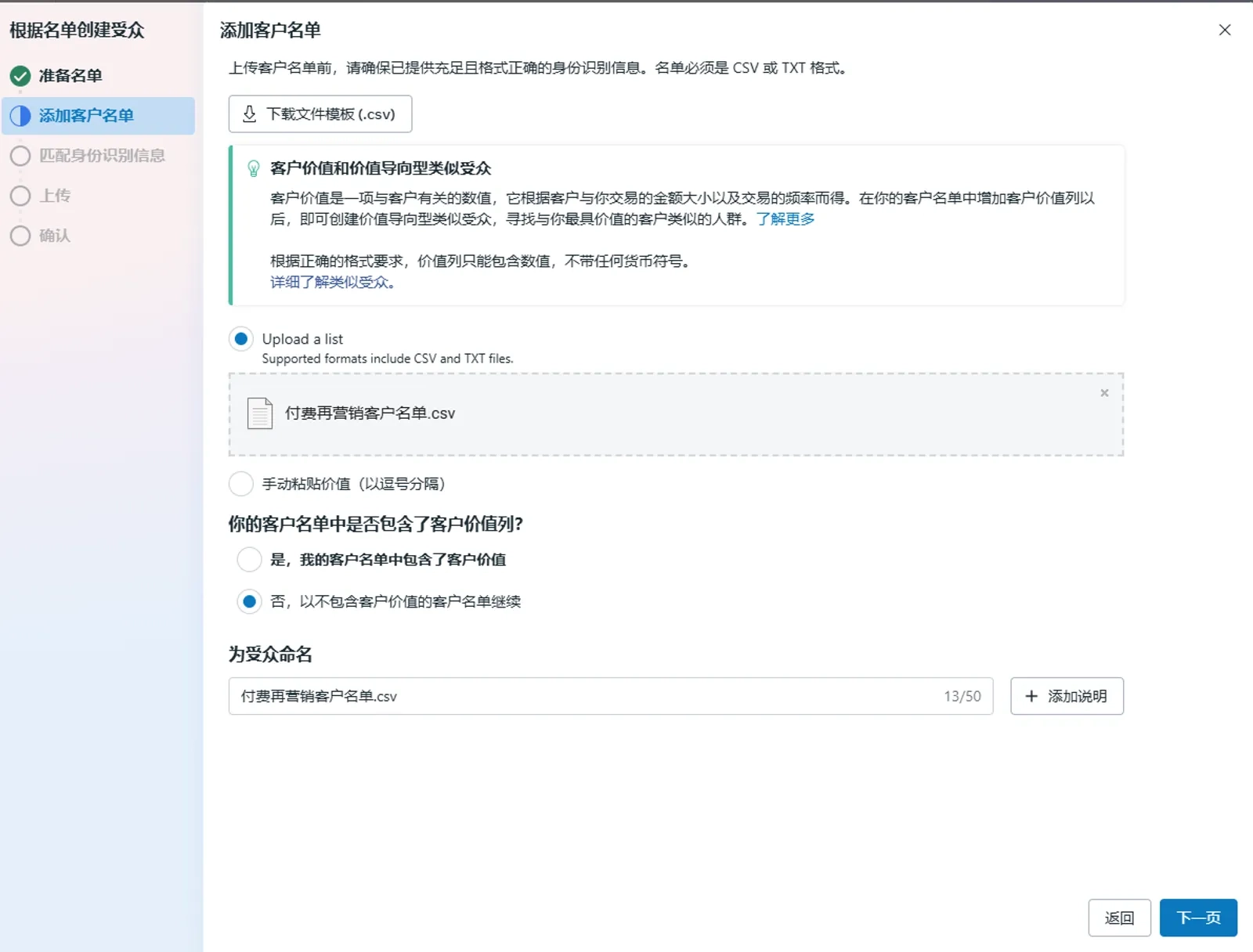Click the half-filled circle step icon for 添加客户名单
The image size is (1253, 952).
tap(20, 116)
